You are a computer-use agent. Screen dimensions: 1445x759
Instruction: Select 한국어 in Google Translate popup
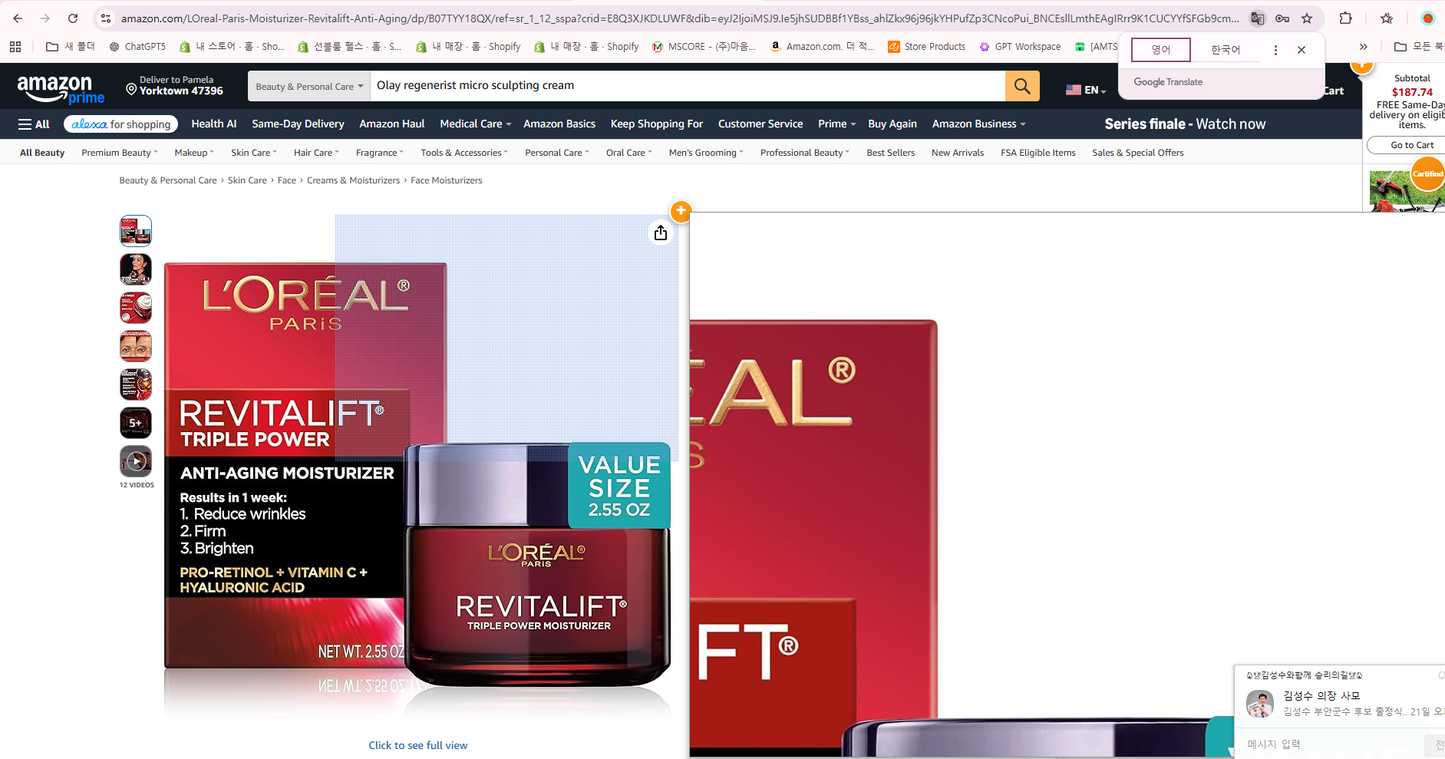pos(1225,50)
